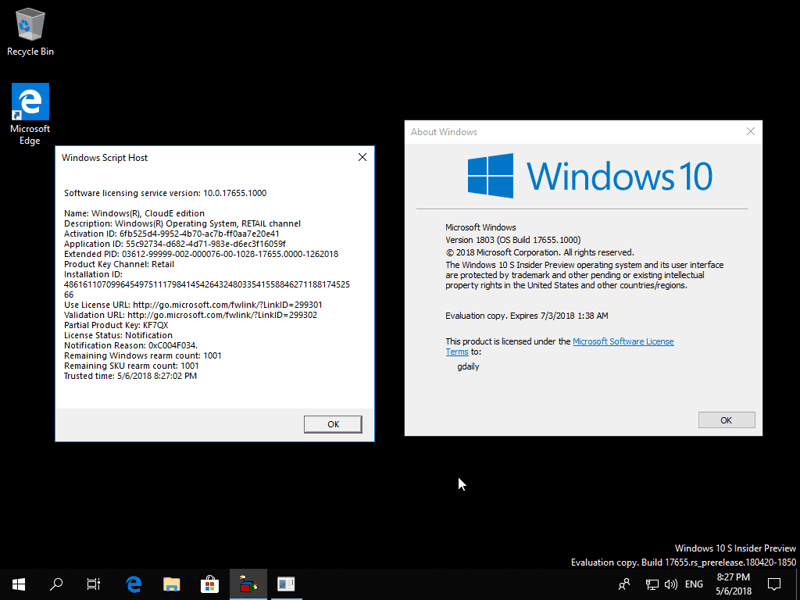Click OK in Windows Script Host dialog
Viewport: 800px width, 600px height.
click(x=333, y=424)
